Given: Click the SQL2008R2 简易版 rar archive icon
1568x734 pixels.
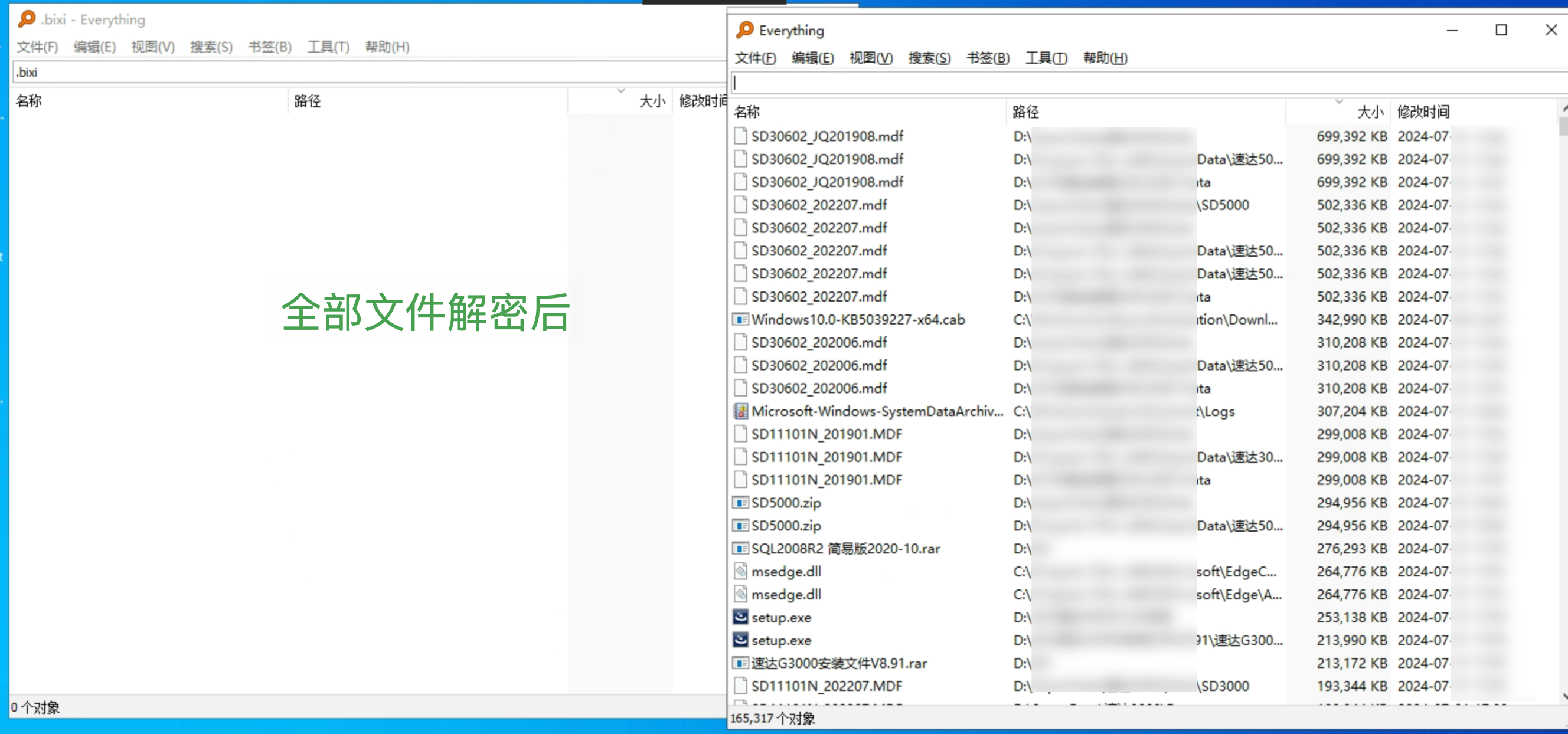Looking at the screenshot, I should click(740, 549).
